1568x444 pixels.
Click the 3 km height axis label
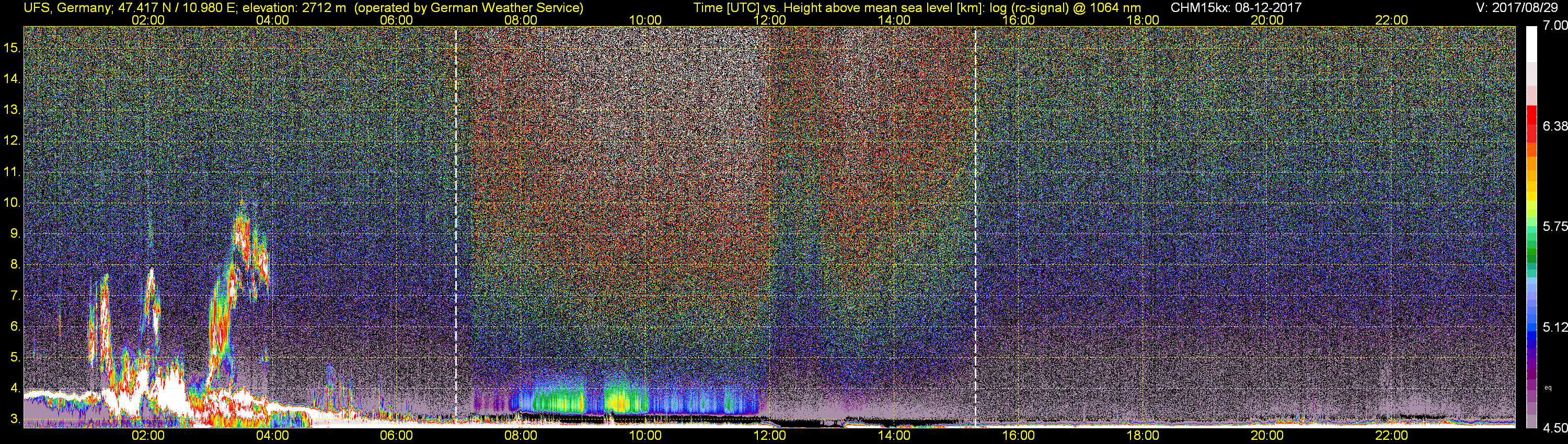[15, 419]
